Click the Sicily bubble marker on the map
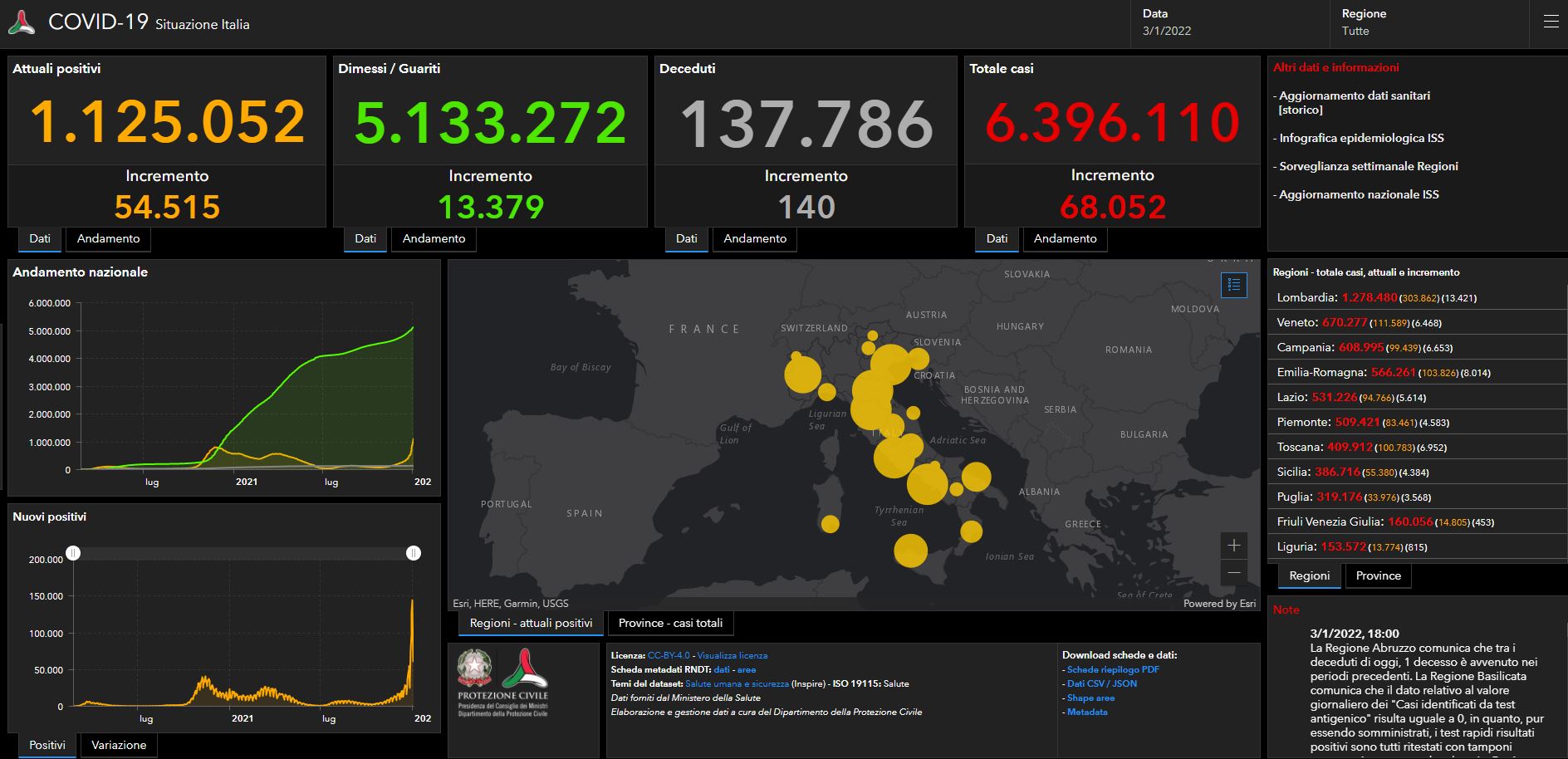Viewport: 1568px width, 759px height. [910, 551]
